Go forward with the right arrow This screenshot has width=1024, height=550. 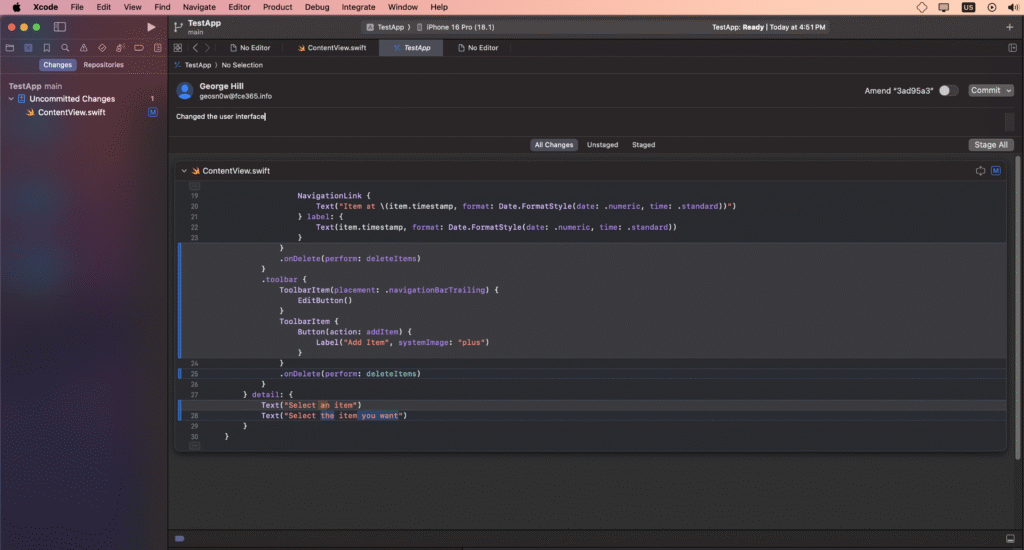tap(207, 48)
